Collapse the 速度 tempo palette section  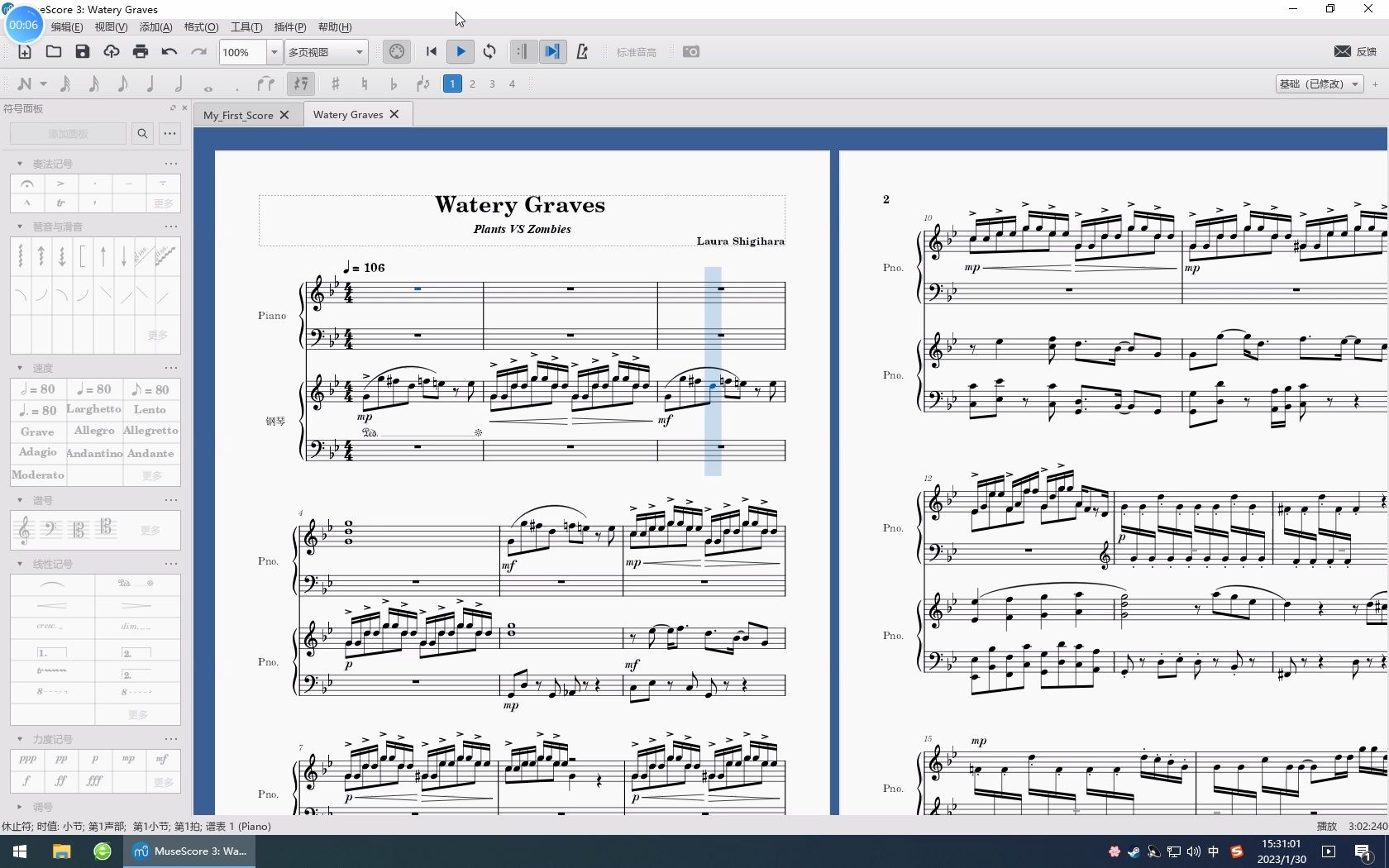20,368
